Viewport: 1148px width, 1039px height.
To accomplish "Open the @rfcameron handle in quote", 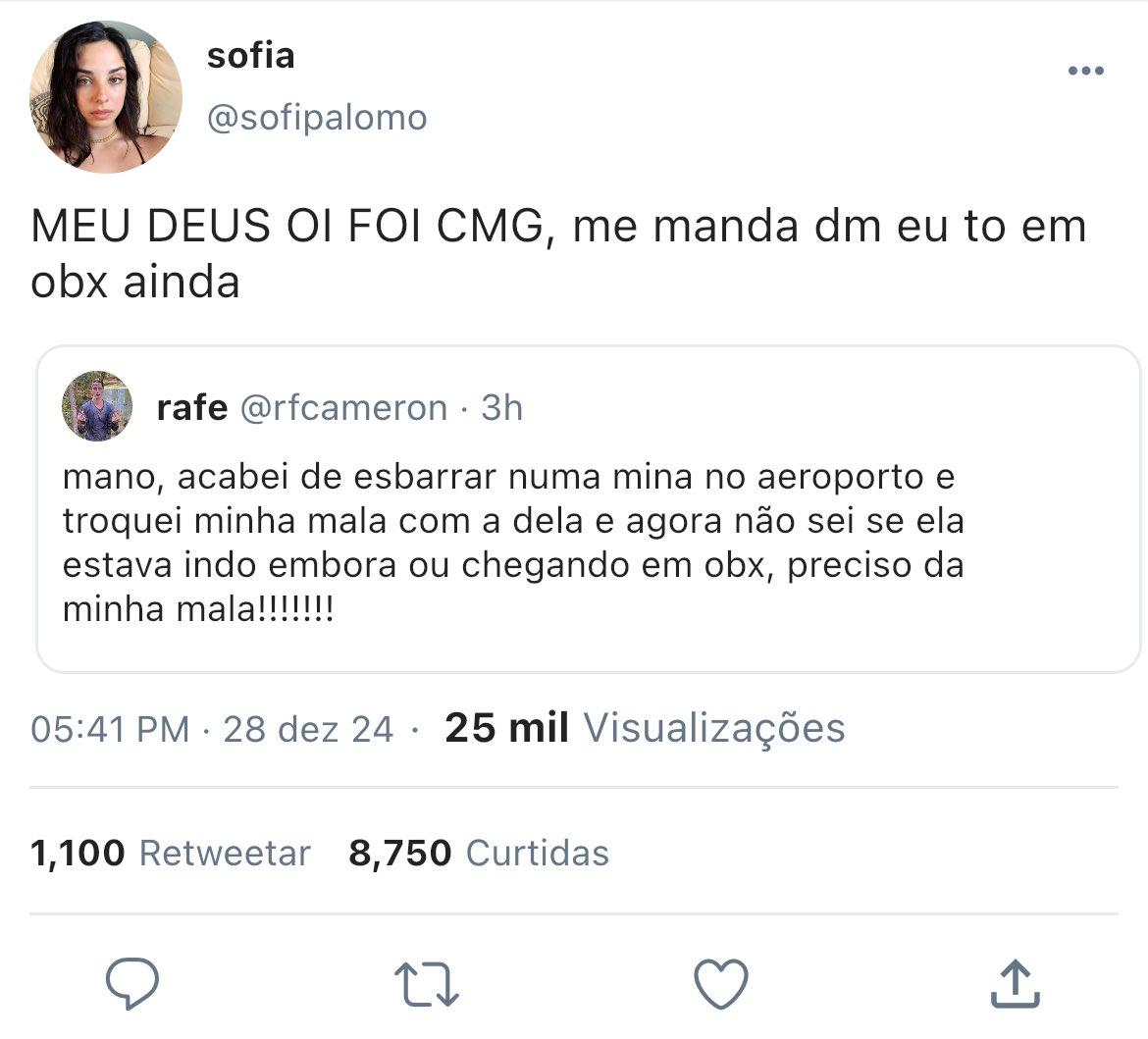I will pos(344,408).
